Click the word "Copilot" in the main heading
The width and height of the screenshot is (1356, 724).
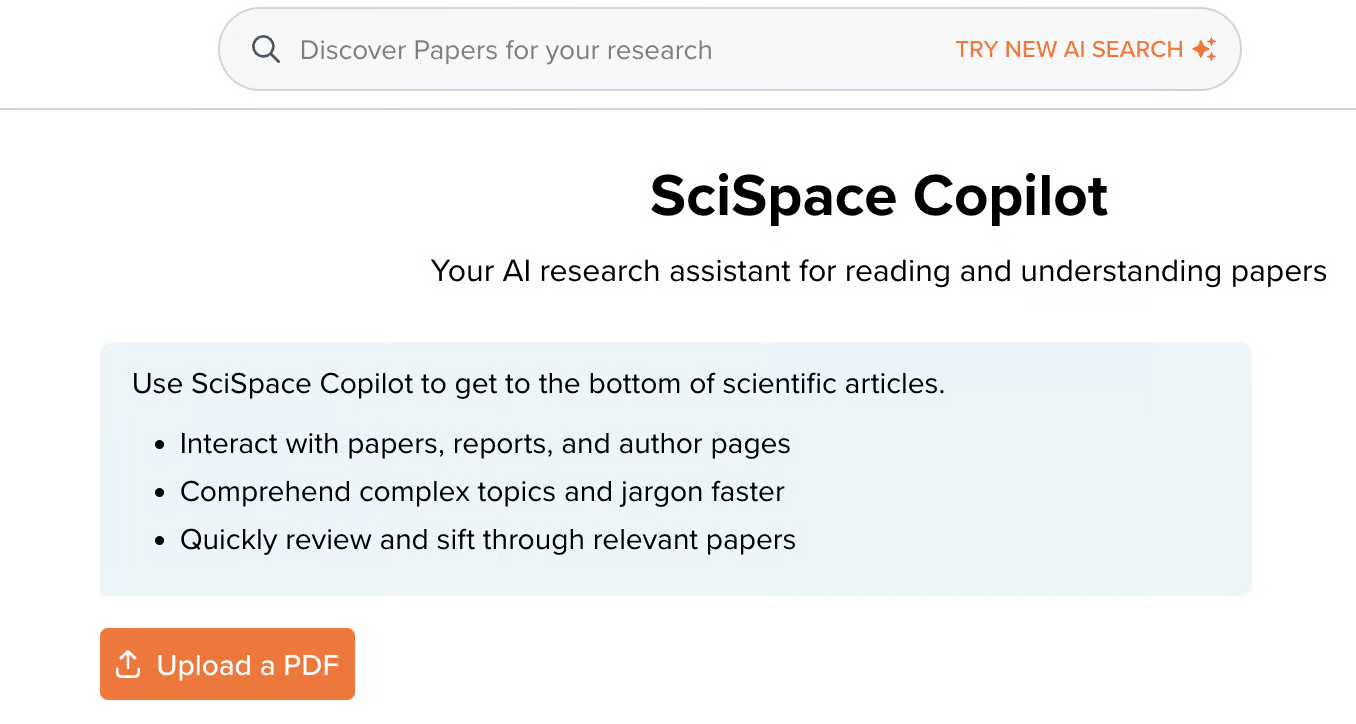[1010, 196]
